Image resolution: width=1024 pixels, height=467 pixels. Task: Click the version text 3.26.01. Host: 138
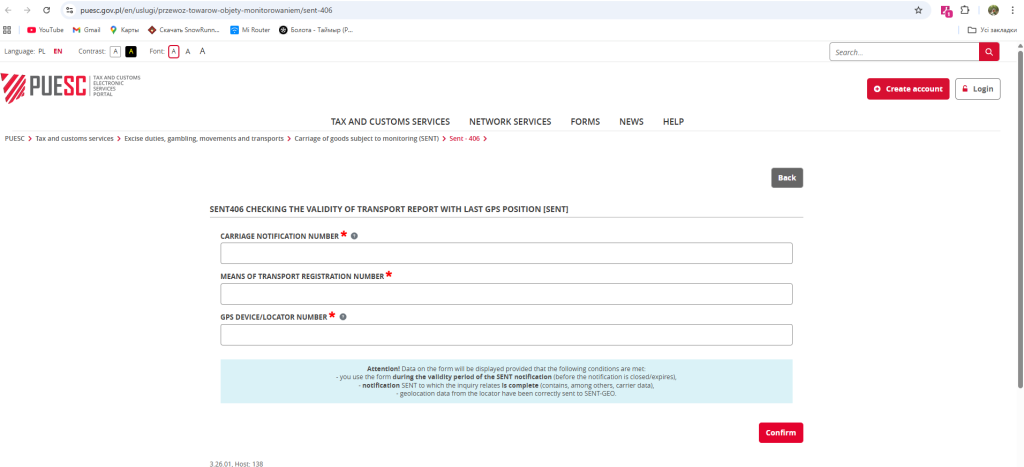(236, 463)
